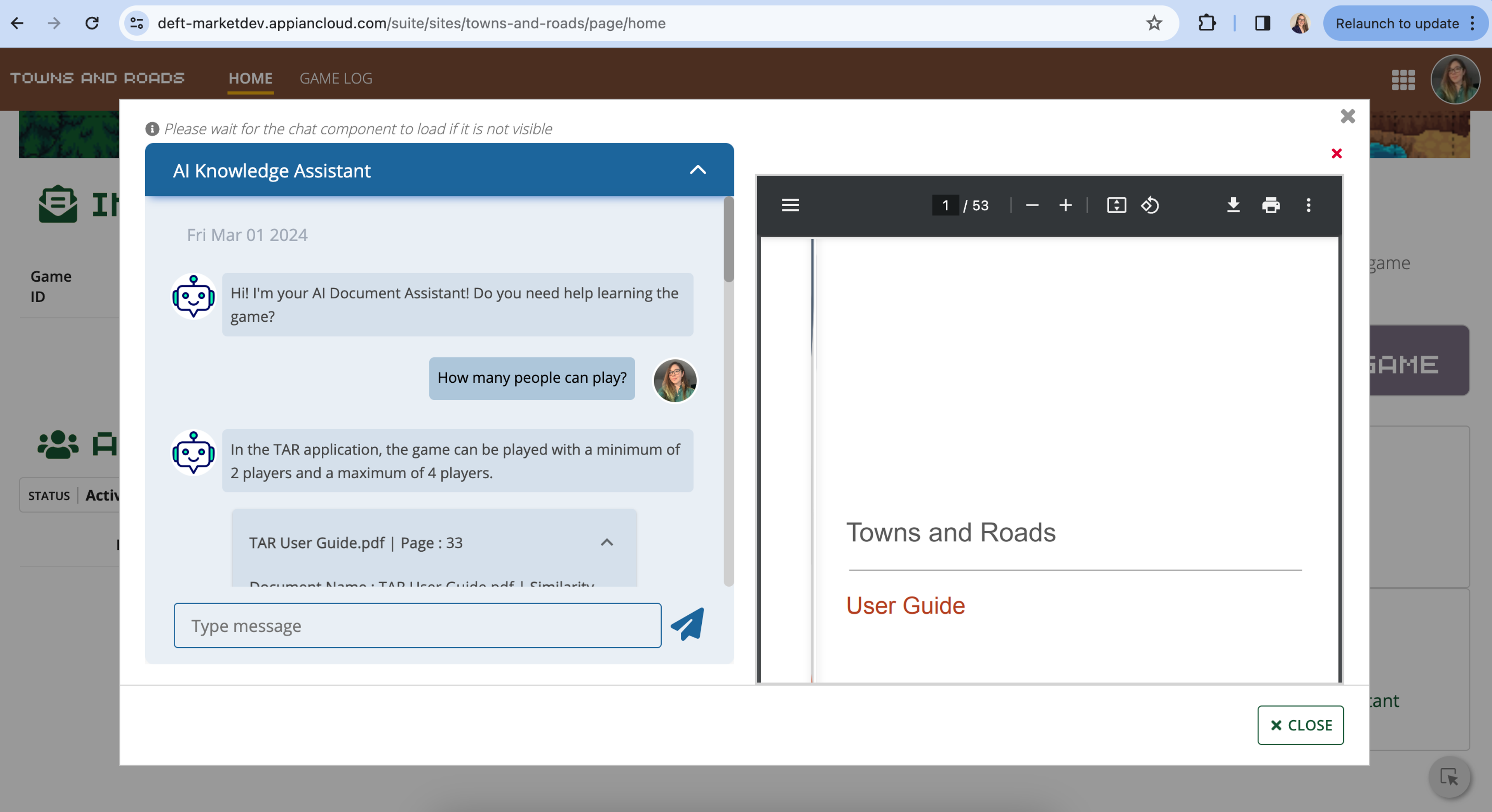
Task: Click the chat scrollbar
Action: pos(729,240)
